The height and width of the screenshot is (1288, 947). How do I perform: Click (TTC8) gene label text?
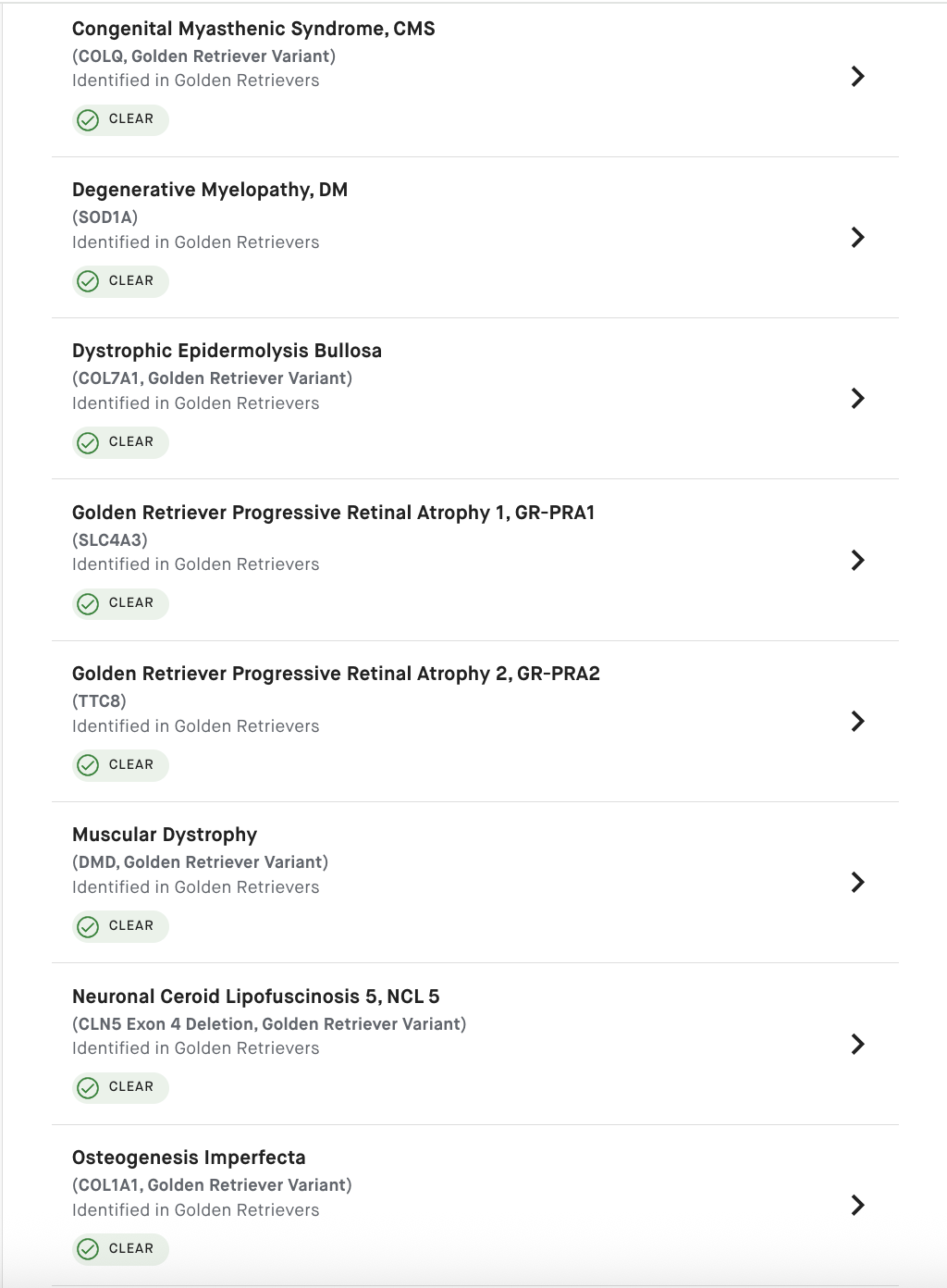click(x=99, y=701)
